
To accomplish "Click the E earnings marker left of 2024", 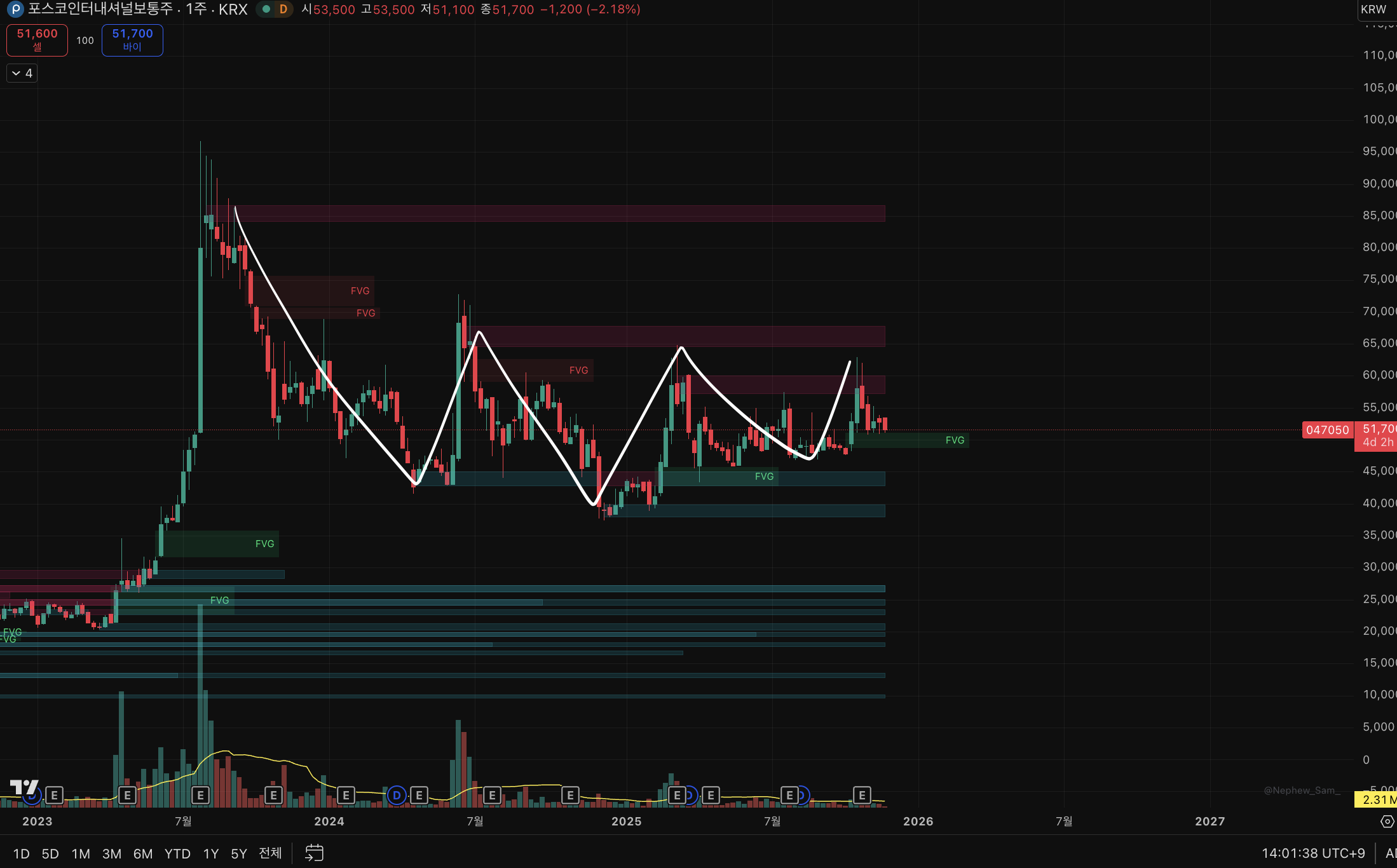I will (x=273, y=795).
